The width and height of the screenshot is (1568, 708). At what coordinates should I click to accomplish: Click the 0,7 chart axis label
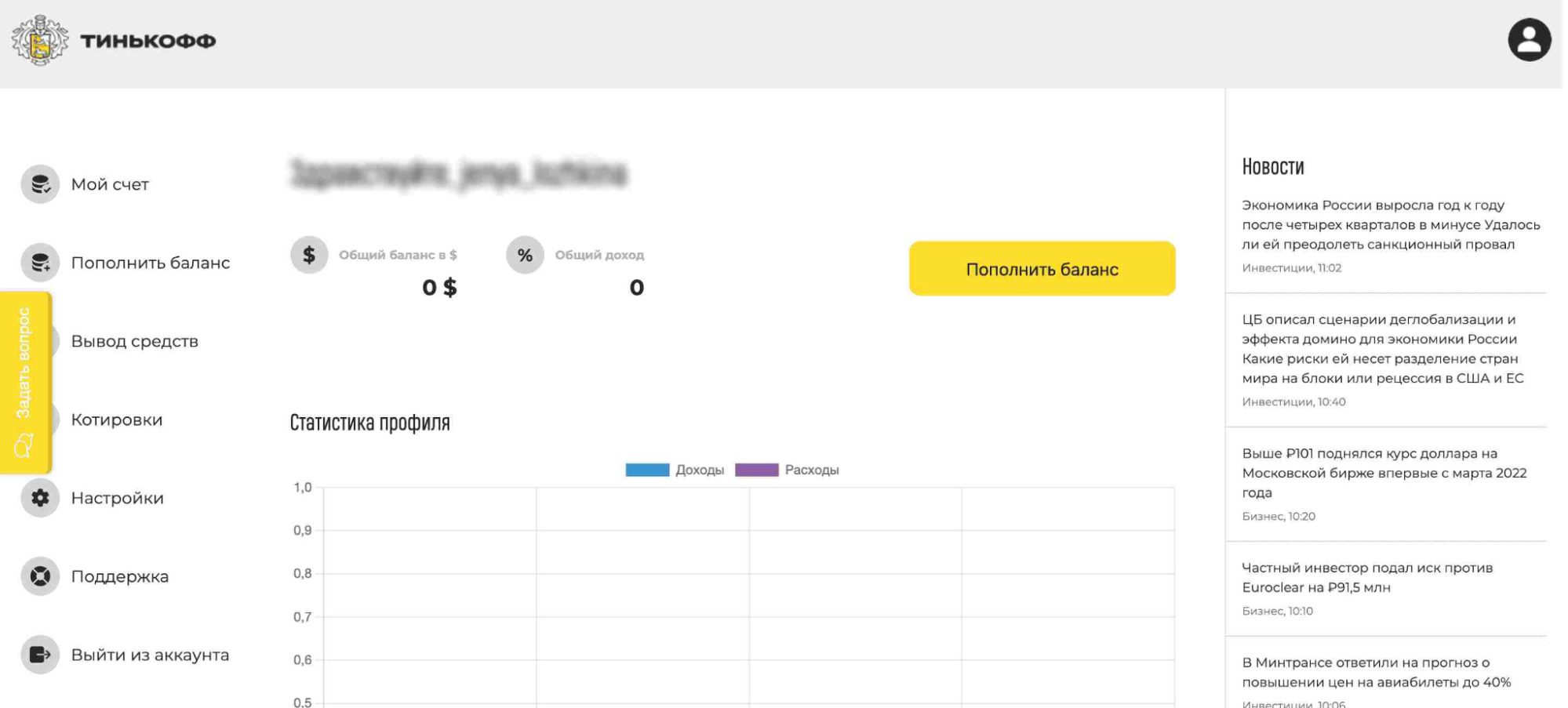pyautogui.click(x=303, y=617)
